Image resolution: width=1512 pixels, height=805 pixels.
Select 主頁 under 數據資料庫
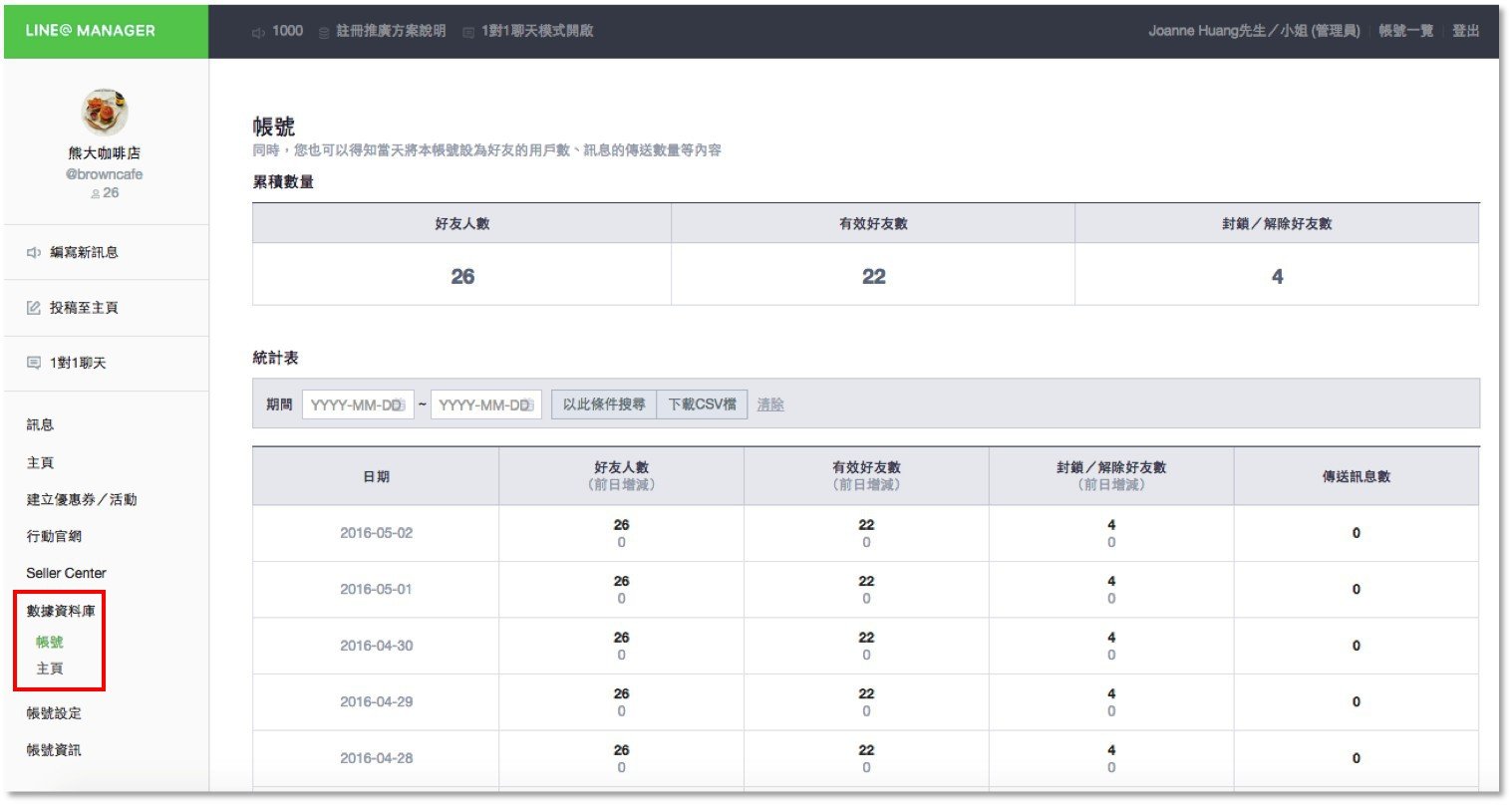tap(50, 669)
